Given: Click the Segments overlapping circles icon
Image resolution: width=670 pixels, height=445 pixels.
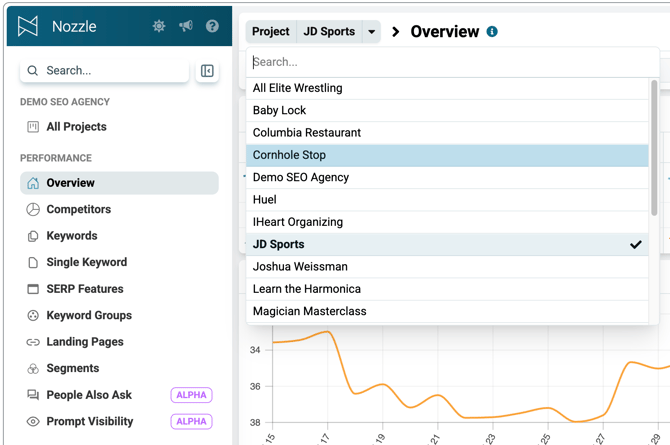Looking at the screenshot, I should [x=33, y=368].
